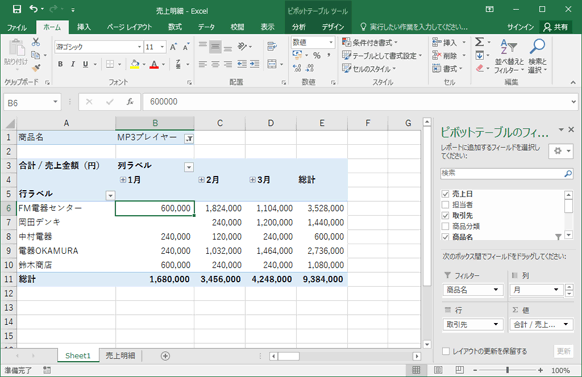The height and width of the screenshot is (377, 582).
Task: Select the Format Painter brush icon
Action: click(36, 68)
